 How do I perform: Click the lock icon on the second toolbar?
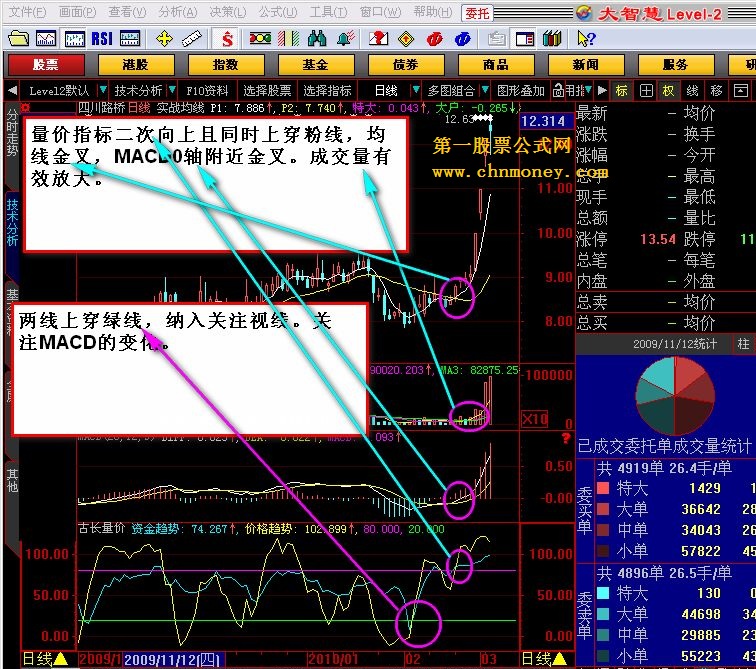(558, 91)
